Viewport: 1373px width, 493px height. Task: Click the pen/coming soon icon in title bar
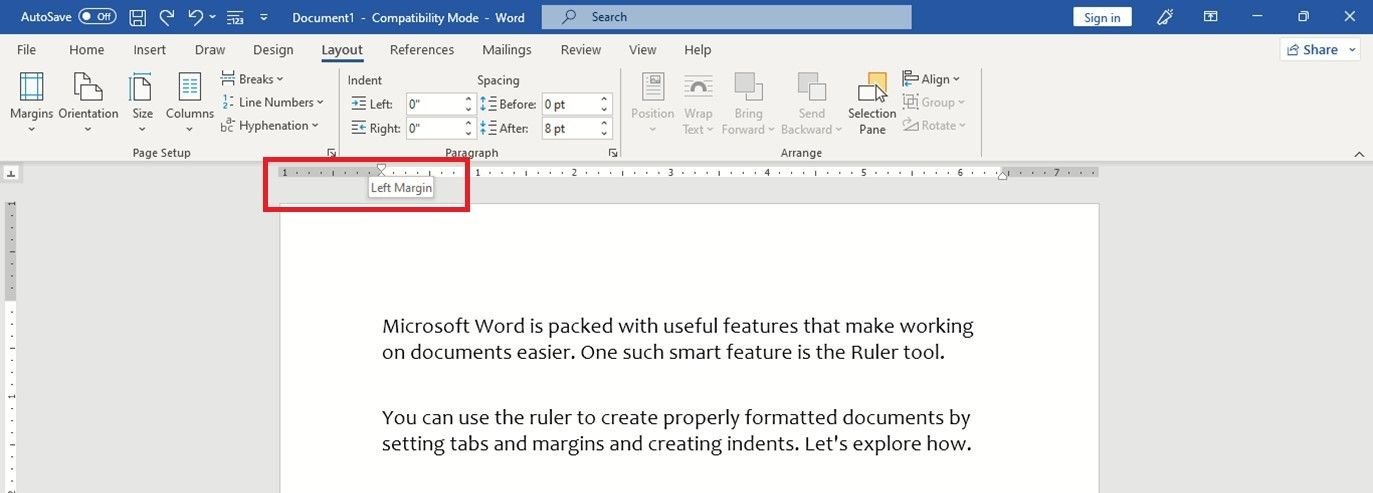click(1165, 17)
